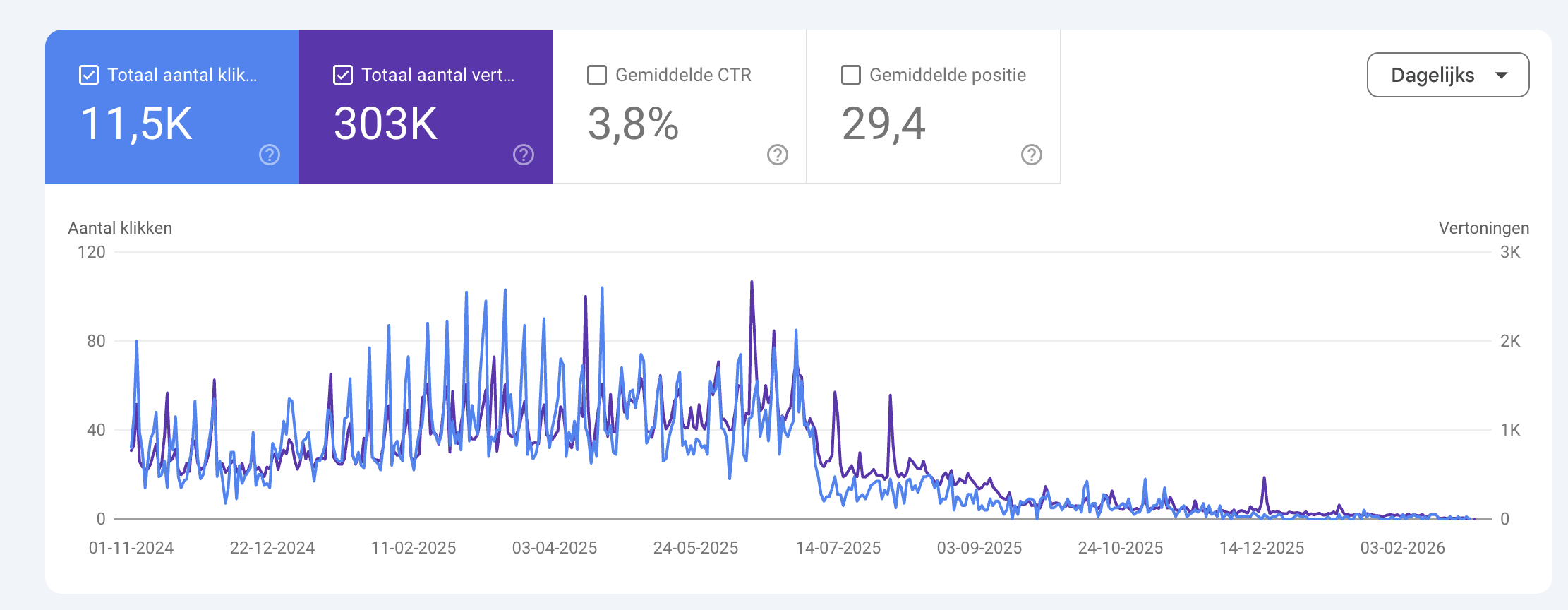Click help icon on total impressions card
The image size is (1568, 610).
coord(524,155)
